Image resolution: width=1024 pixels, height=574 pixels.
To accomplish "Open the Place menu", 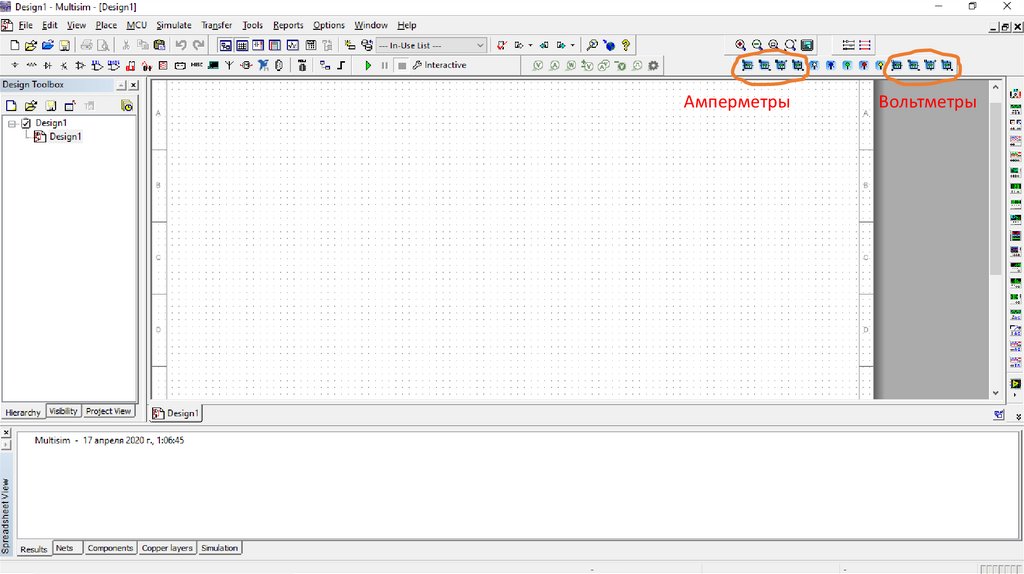I will tap(106, 25).
